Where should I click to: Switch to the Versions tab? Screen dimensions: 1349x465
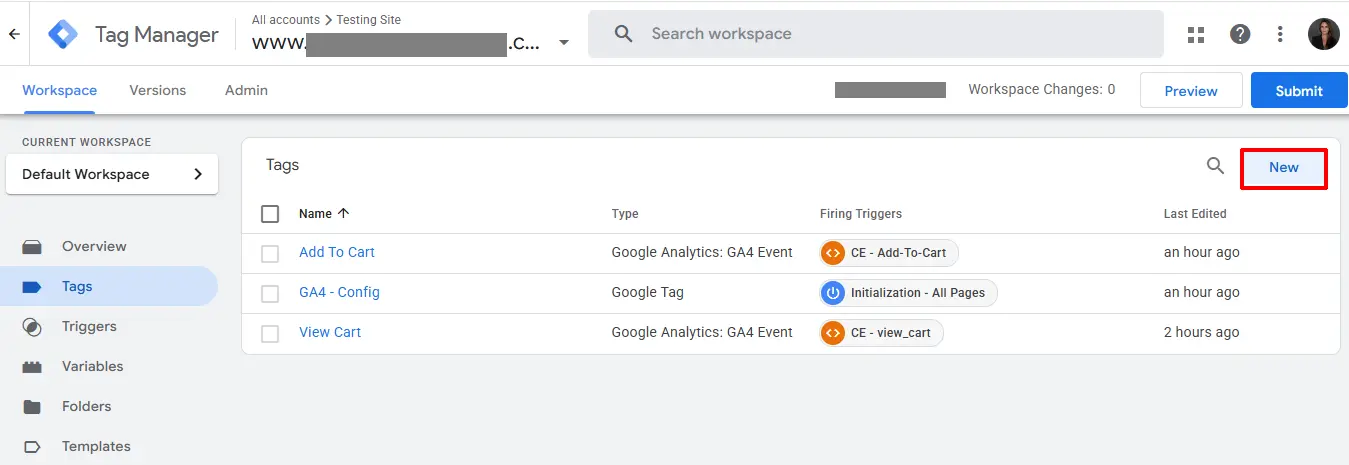click(158, 90)
